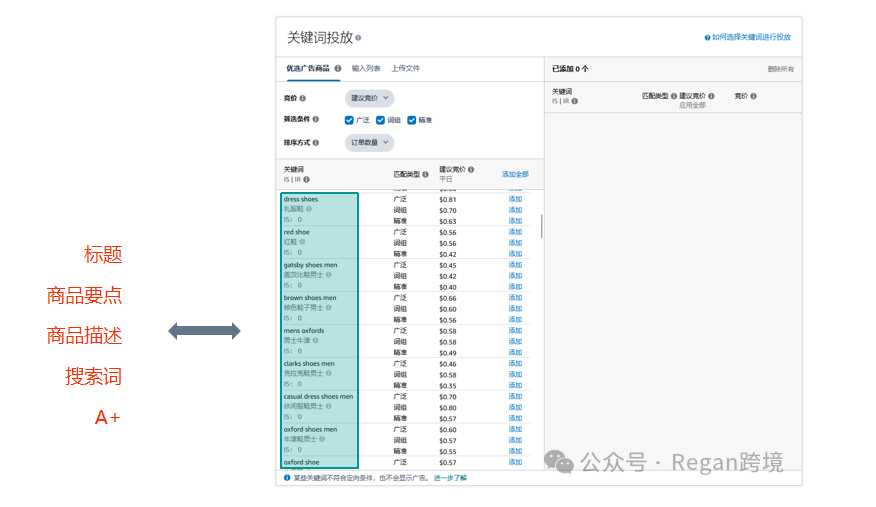Screen dimensions: 876x507
Task: Open the 建议竞价 bid dropdown
Action: coord(370,98)
